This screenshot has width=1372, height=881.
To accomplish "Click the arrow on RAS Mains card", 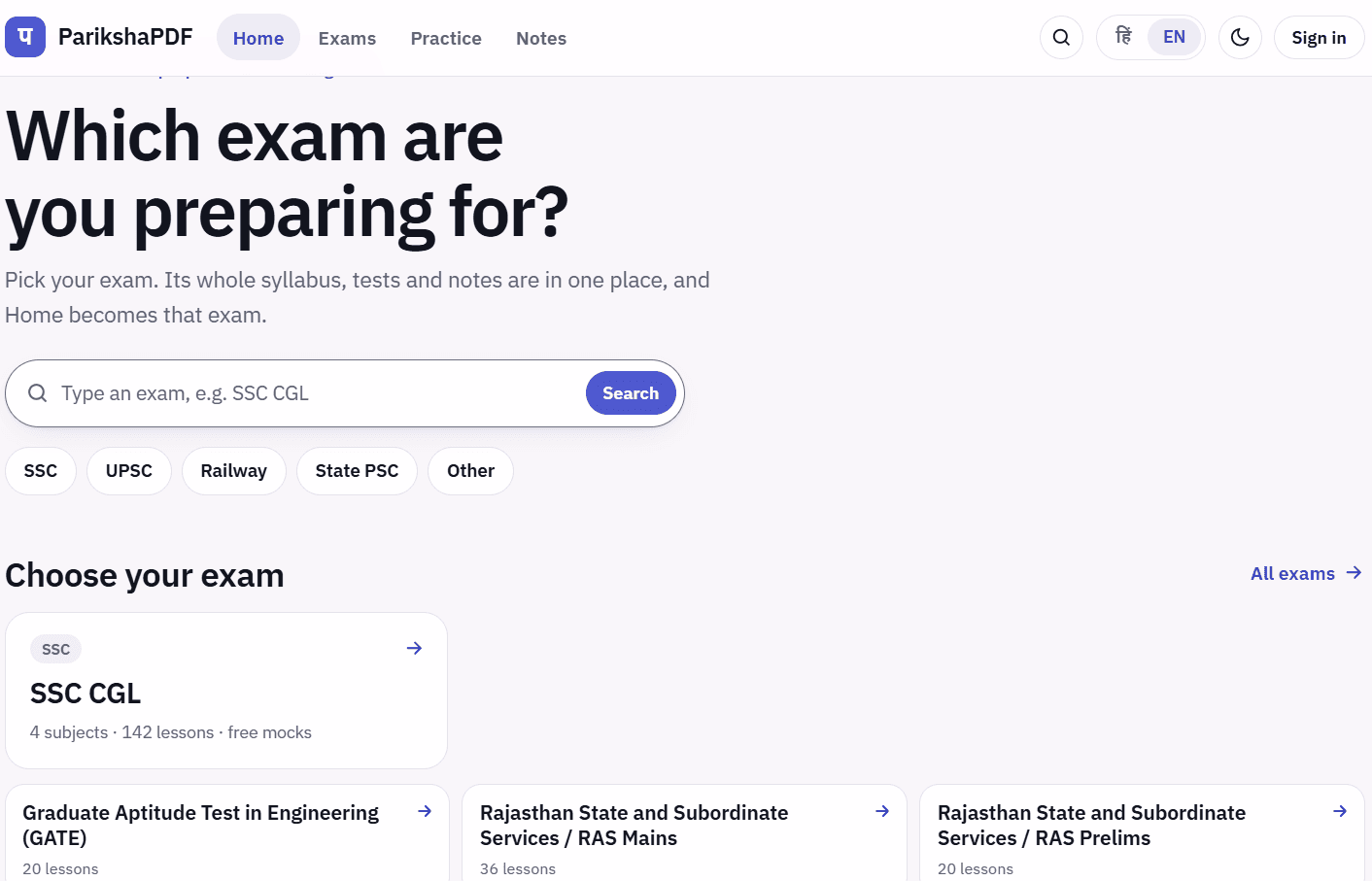I will click(x=882, y=811).
